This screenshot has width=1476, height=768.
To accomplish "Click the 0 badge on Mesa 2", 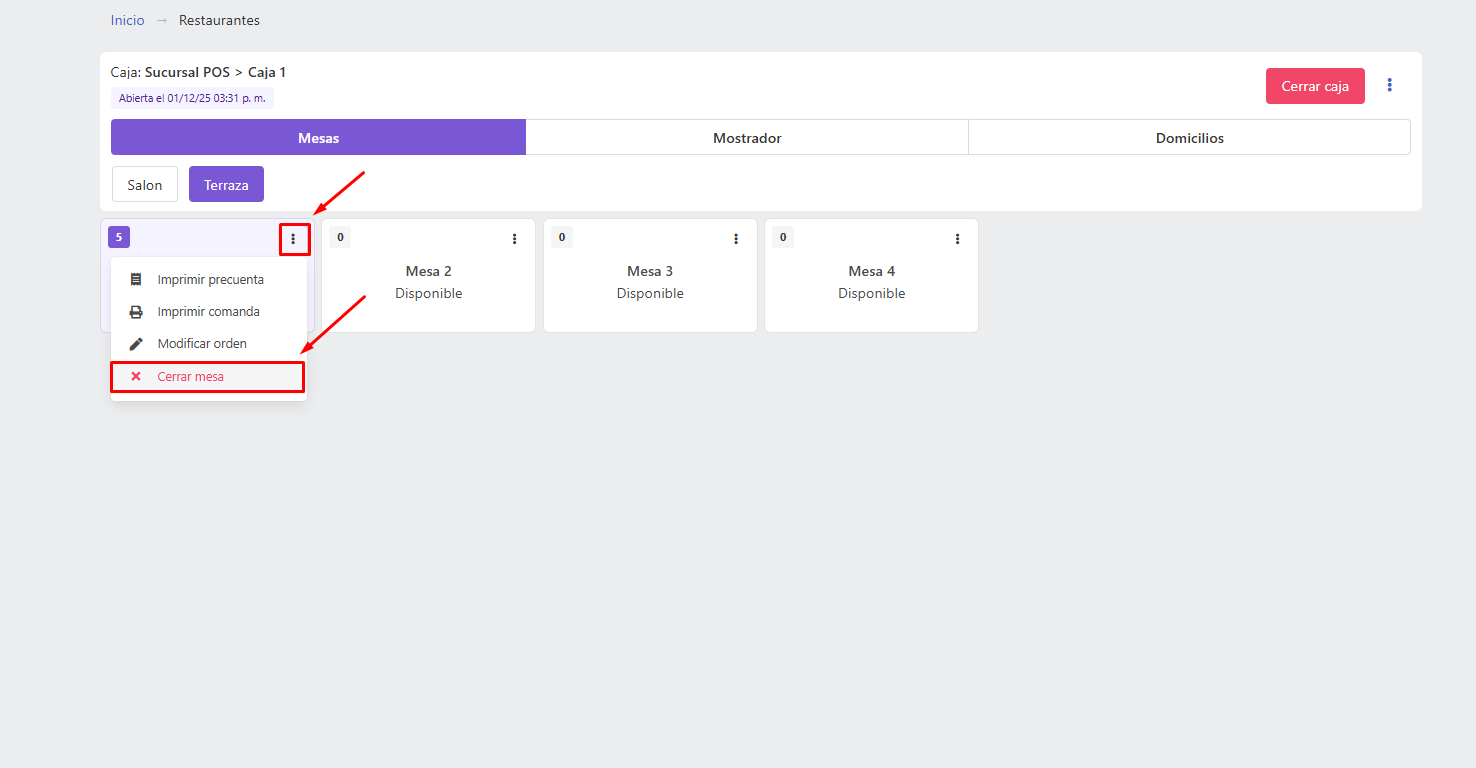I will tap(340, 237).
